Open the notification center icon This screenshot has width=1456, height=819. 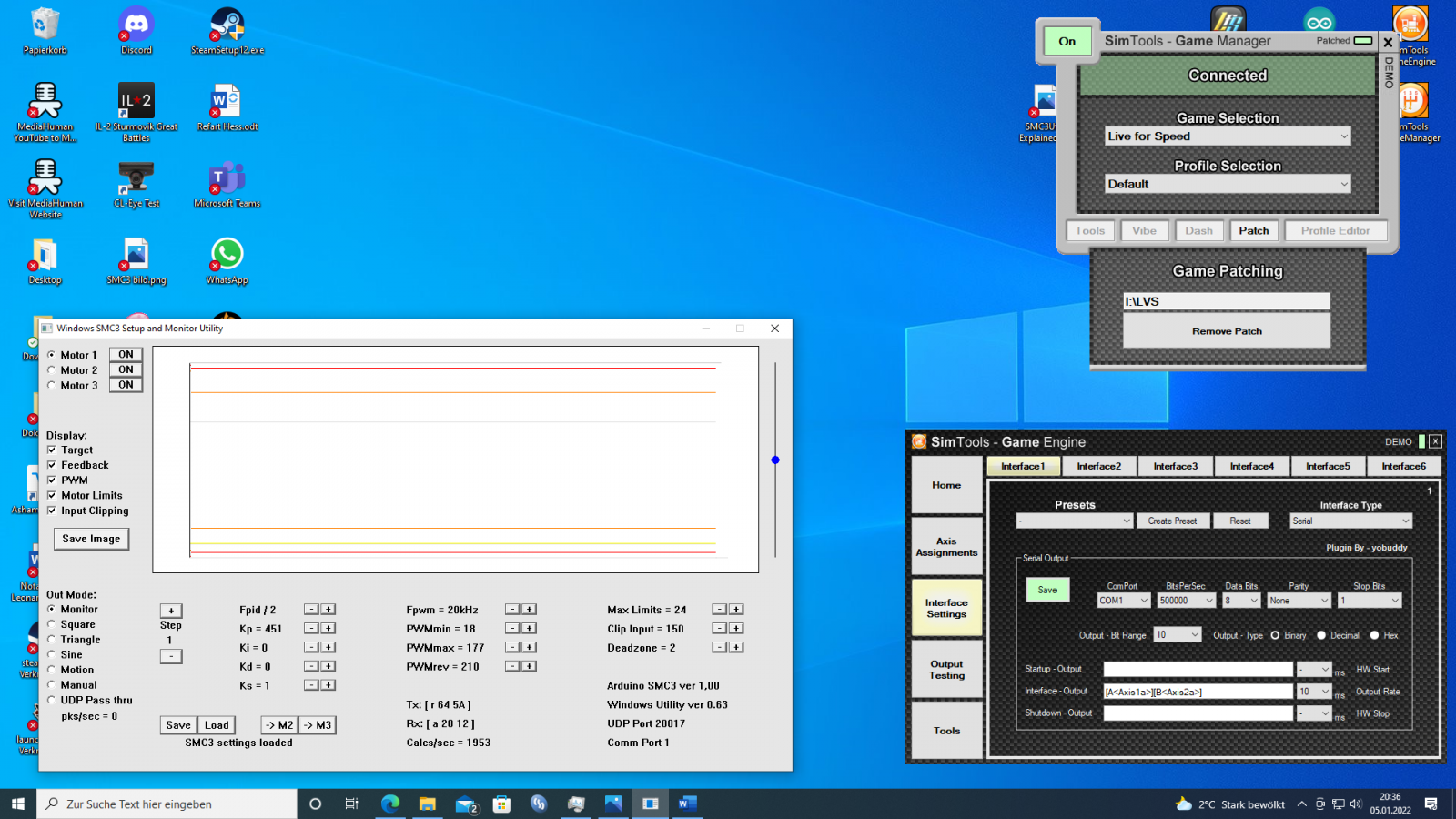tap(1431, 804)
